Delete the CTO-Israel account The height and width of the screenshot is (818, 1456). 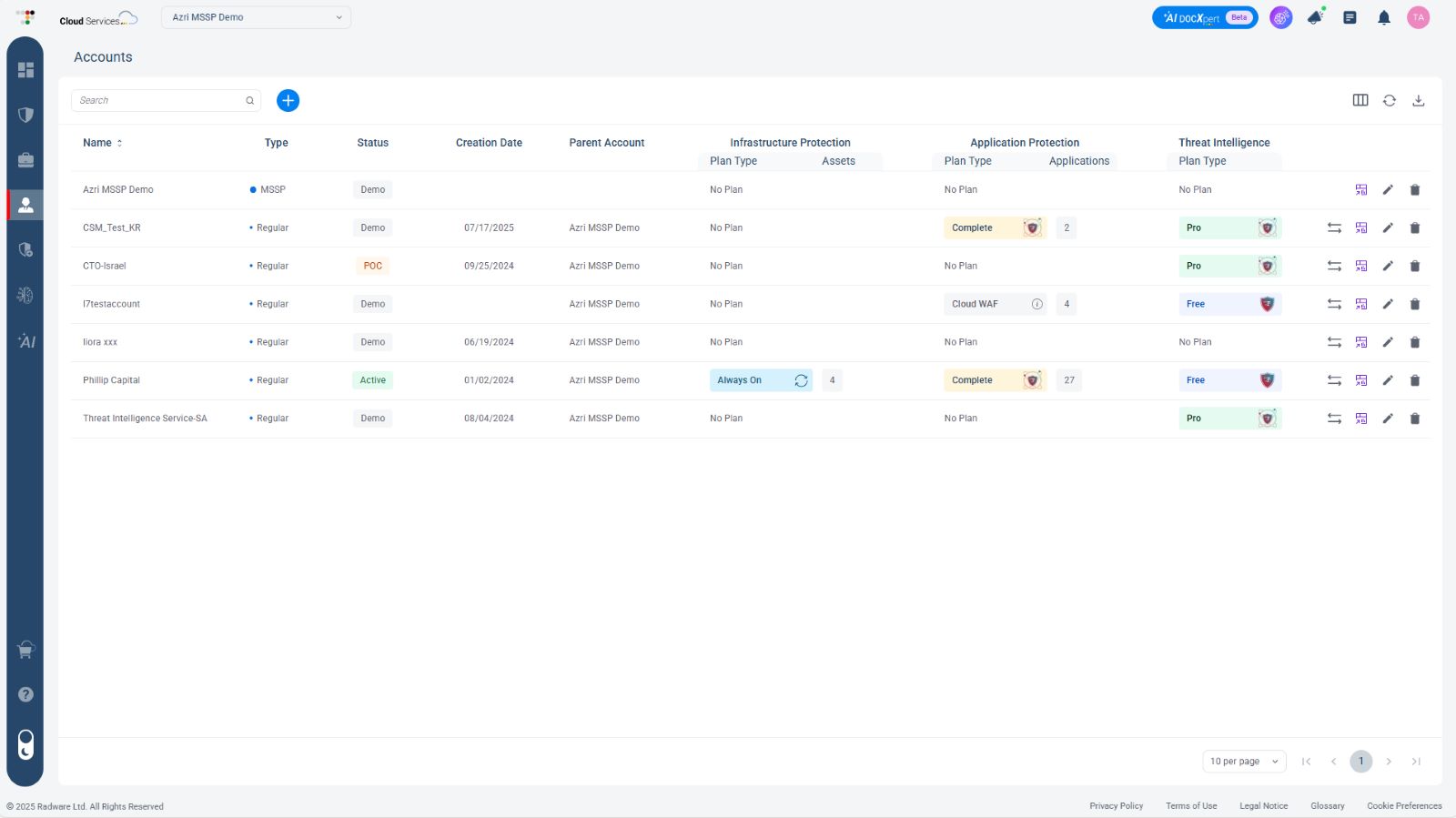pos(1414,266)
